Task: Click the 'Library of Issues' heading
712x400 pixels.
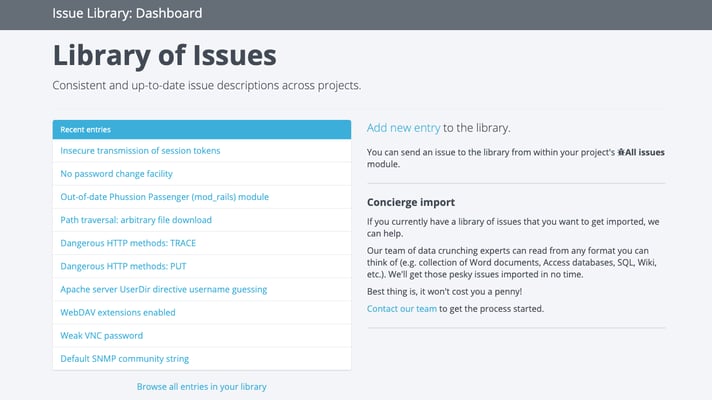Action: pyautogui.click(x=164, y=55)
